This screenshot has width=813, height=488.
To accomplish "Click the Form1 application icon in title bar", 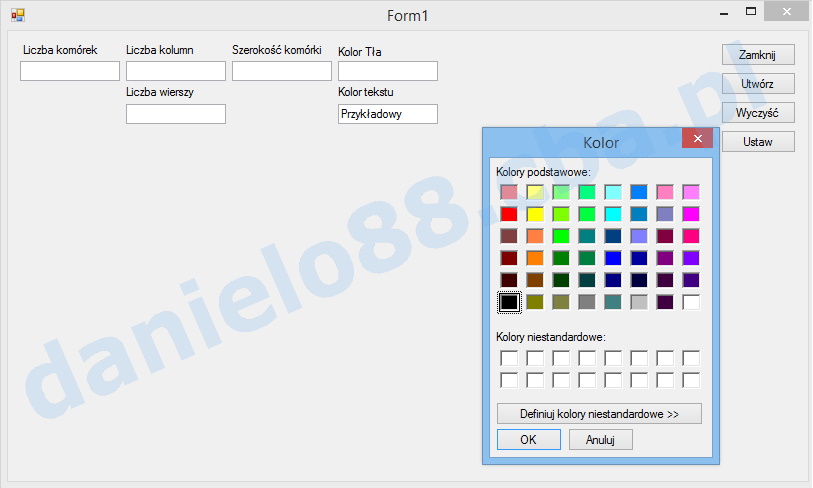I will [x=17, y=15].
